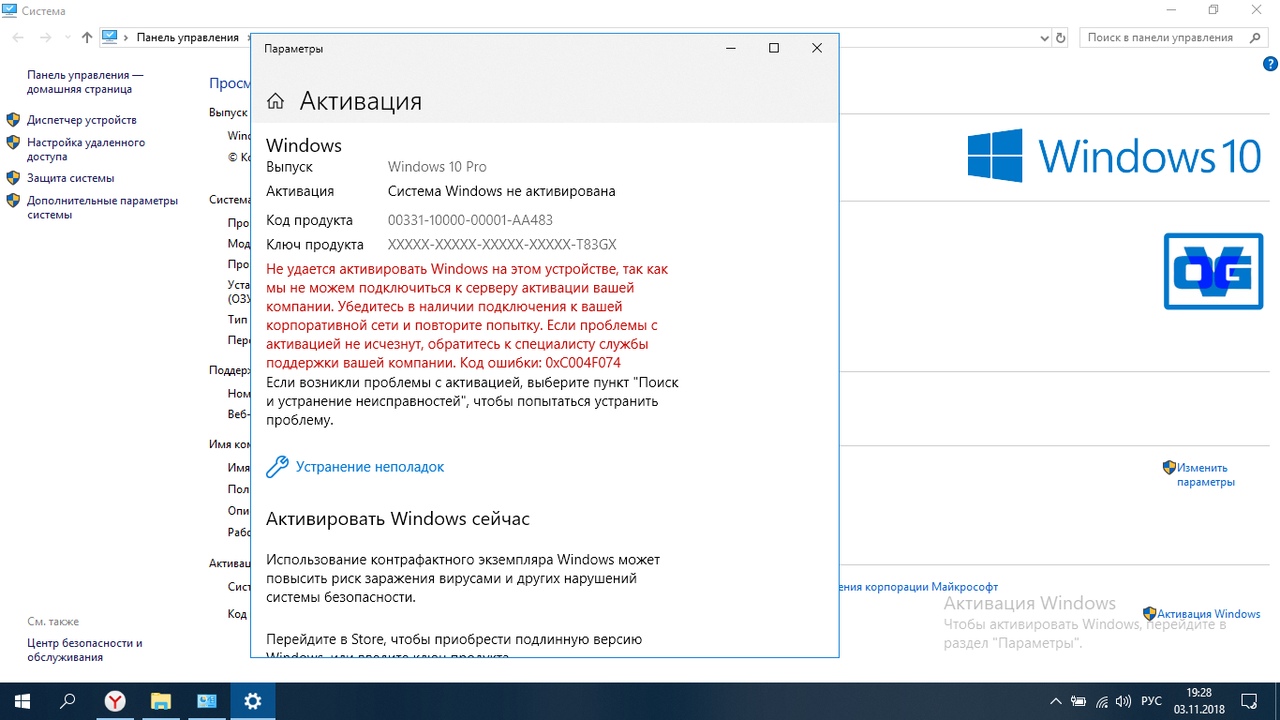Click the search magnifier in Control Panel
The image size is (1280, 720).
(x=1255, y=37)
